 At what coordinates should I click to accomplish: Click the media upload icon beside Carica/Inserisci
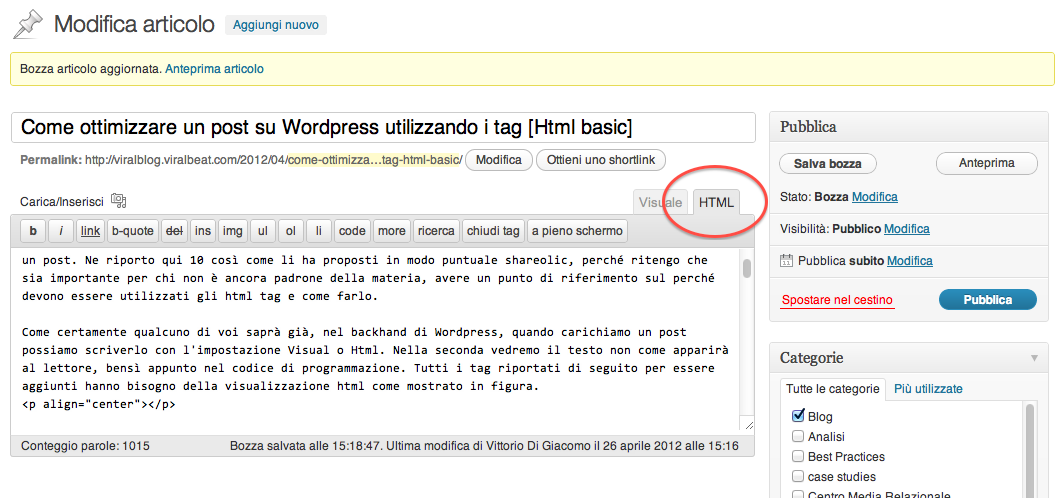pyautogui.click(x=119, y=200)
